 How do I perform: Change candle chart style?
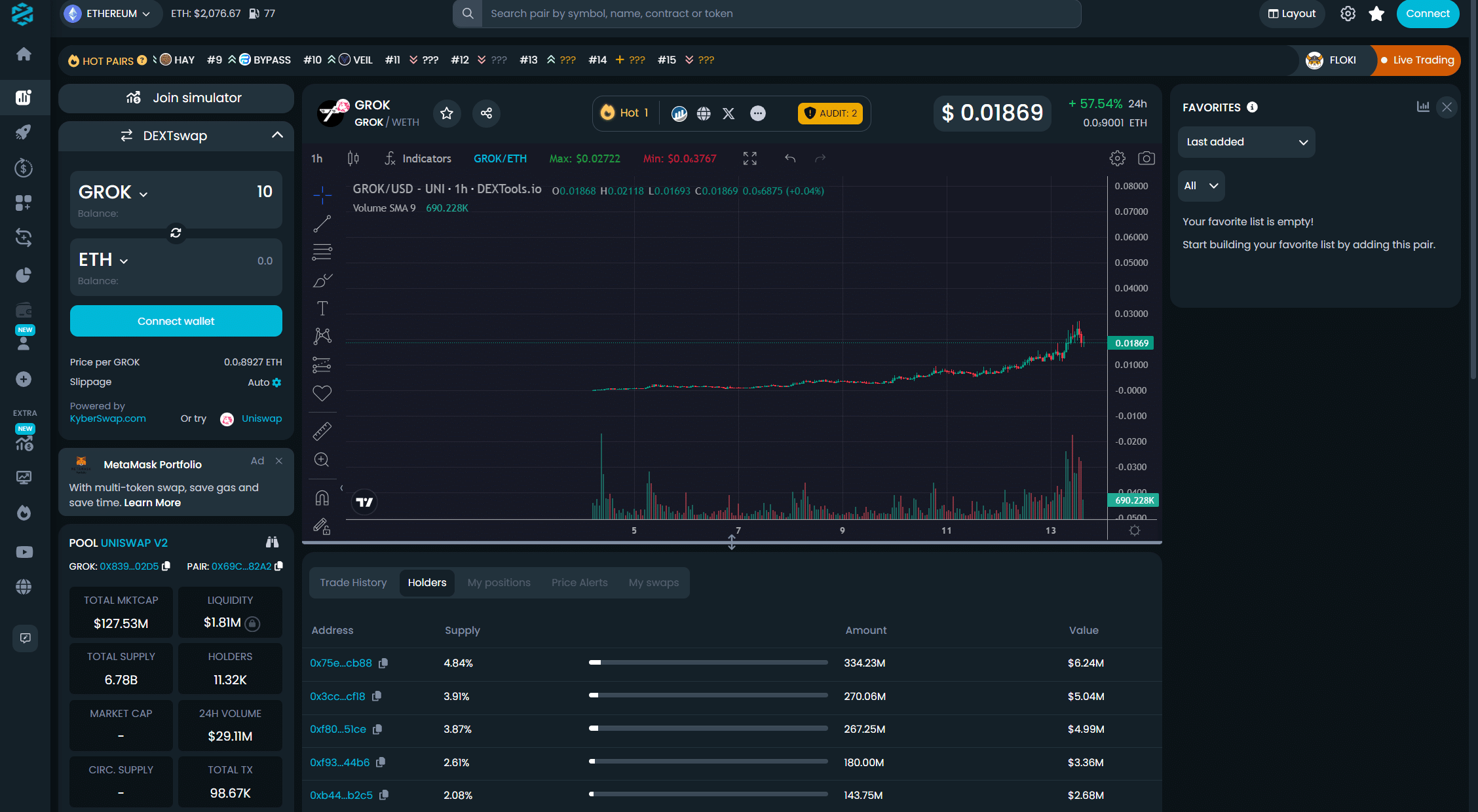(x=353, y=158)
